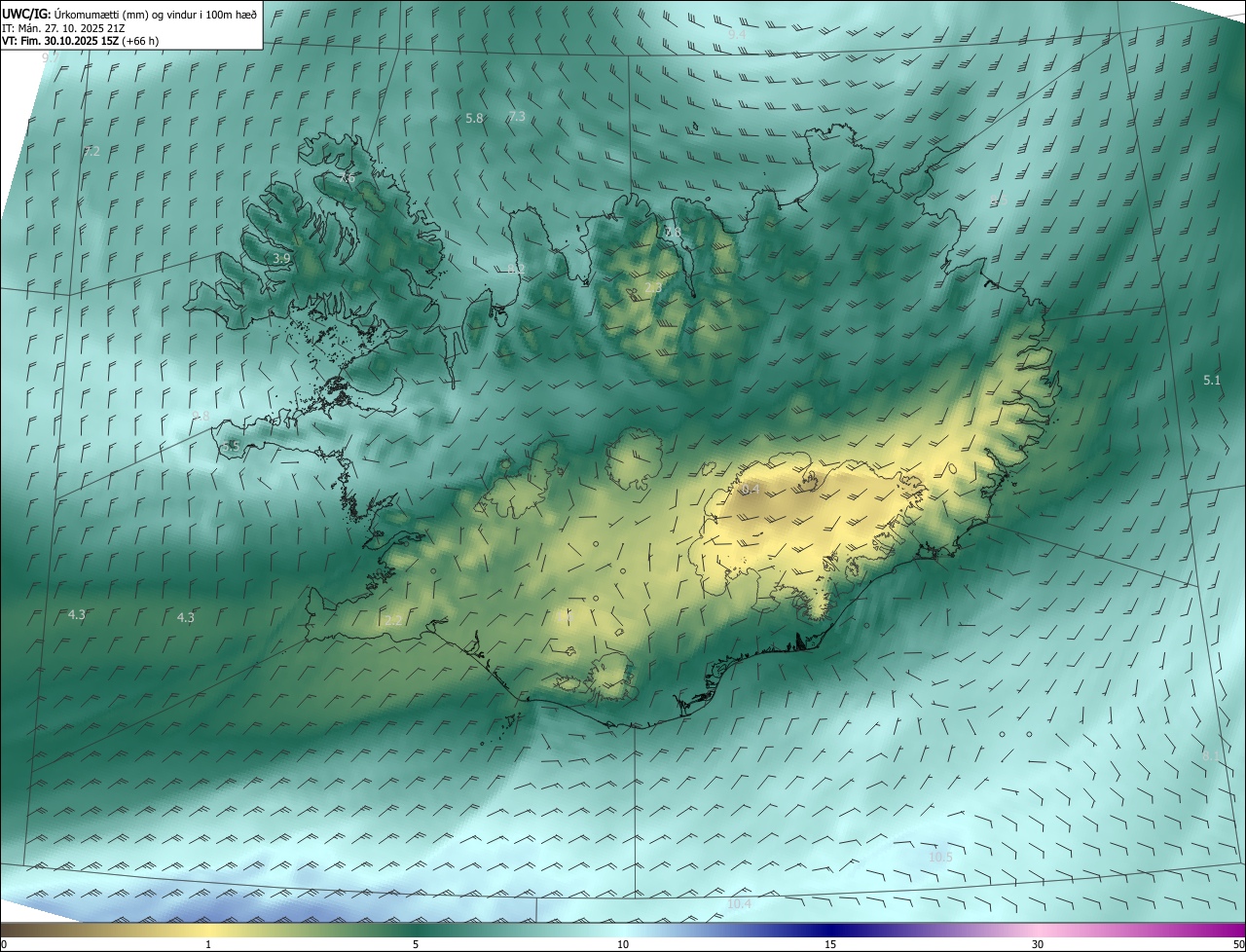1246x952 pixels.
Task: Click the 2.2 value label on the map
Action: click(392, 620)
